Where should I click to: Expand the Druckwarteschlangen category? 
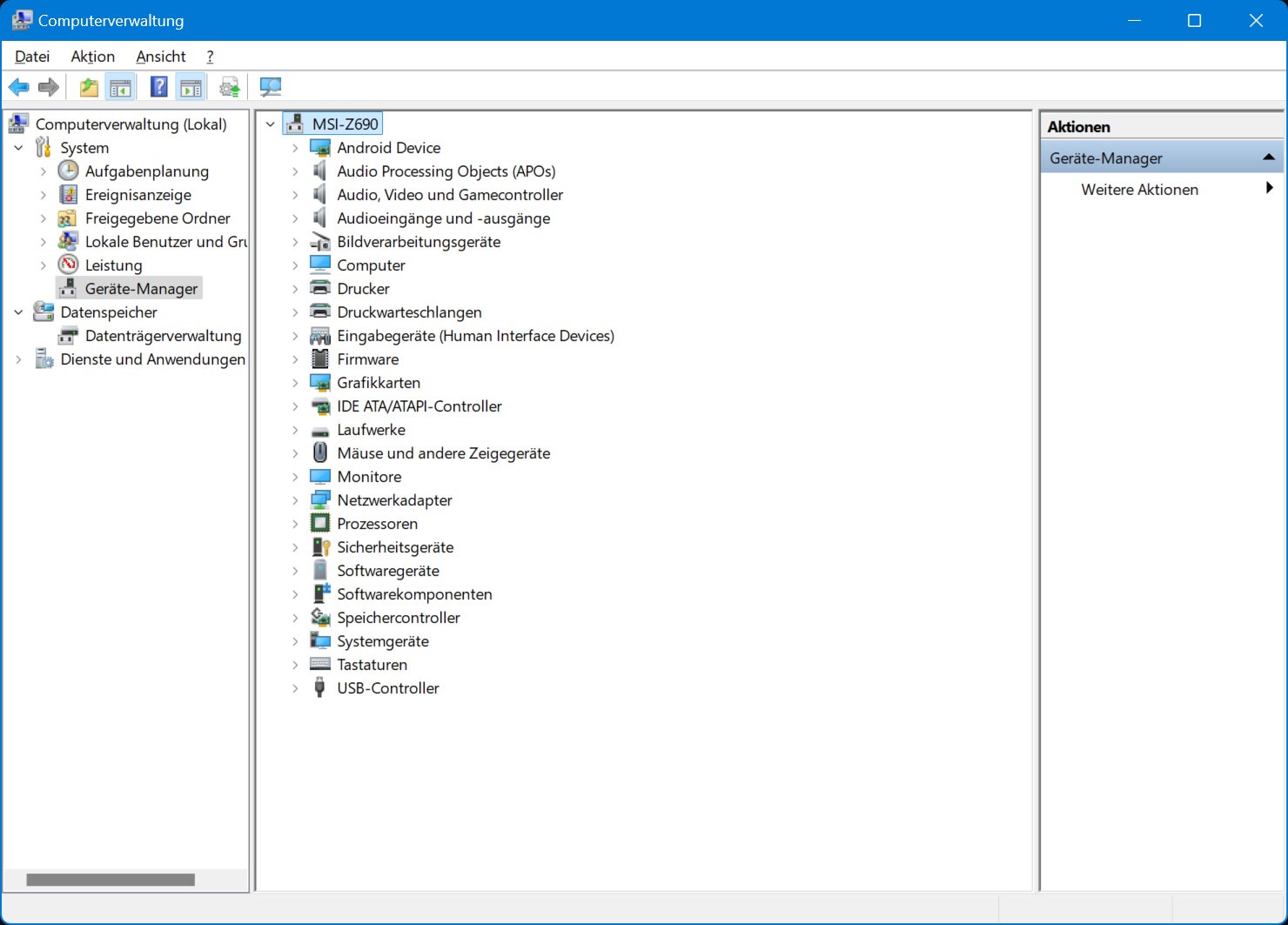coord(295,312)
